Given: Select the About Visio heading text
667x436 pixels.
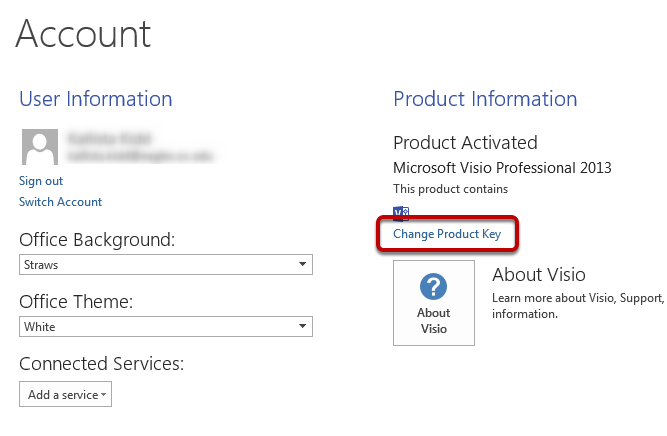Looking at the screenshot, I should point(539,274).
